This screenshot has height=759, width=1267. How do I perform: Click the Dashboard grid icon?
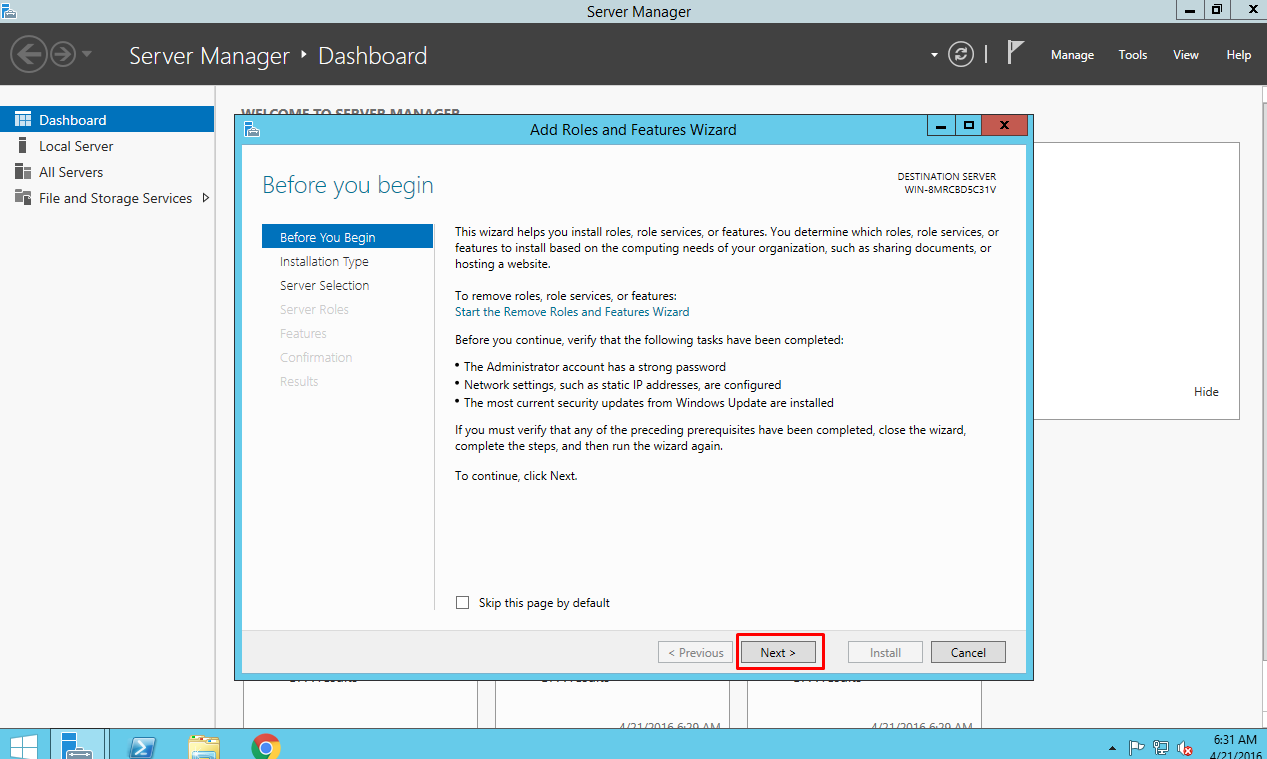[23, 119]
